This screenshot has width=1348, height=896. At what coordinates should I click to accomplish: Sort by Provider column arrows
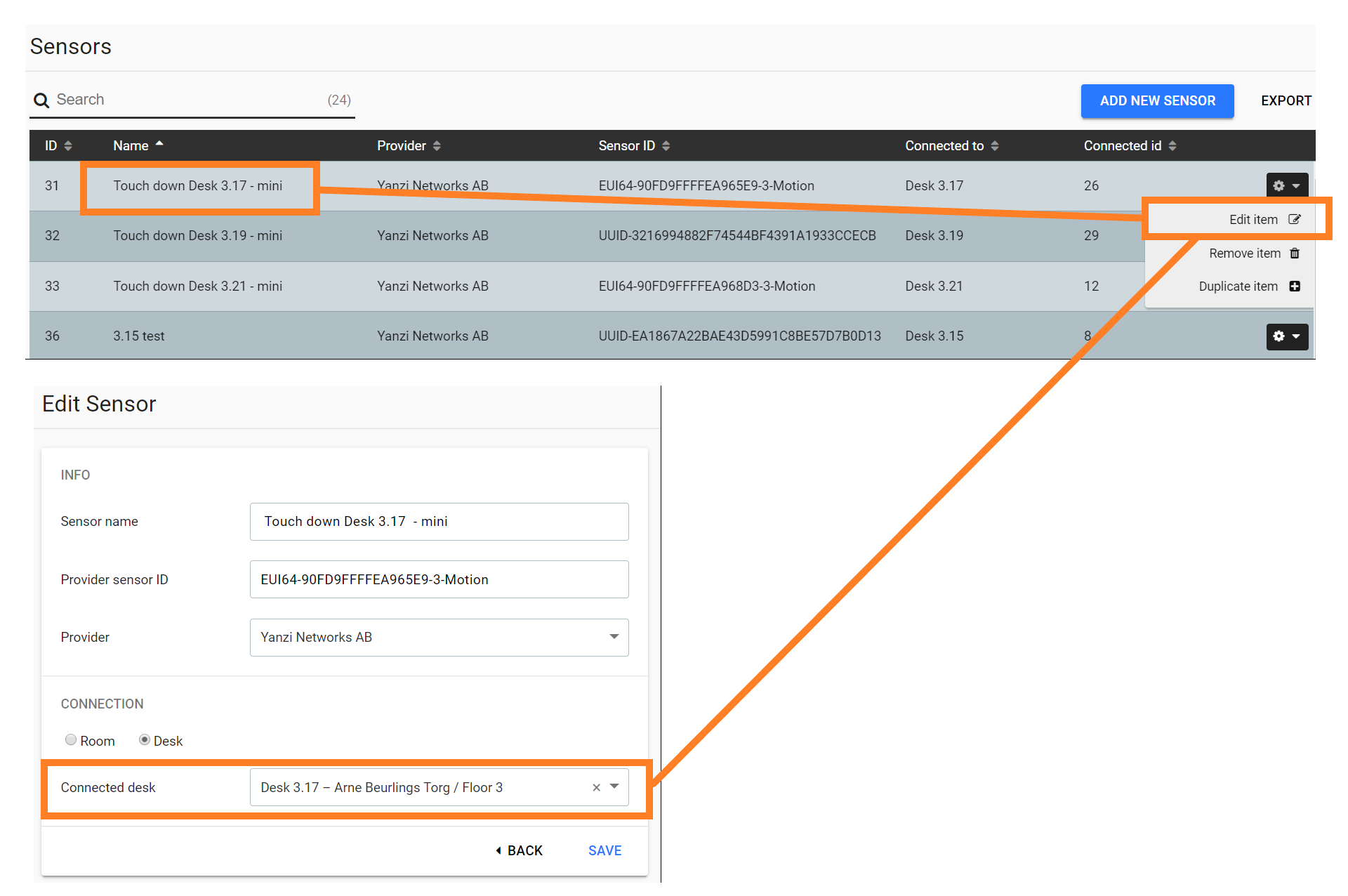(x=437, y=145)
